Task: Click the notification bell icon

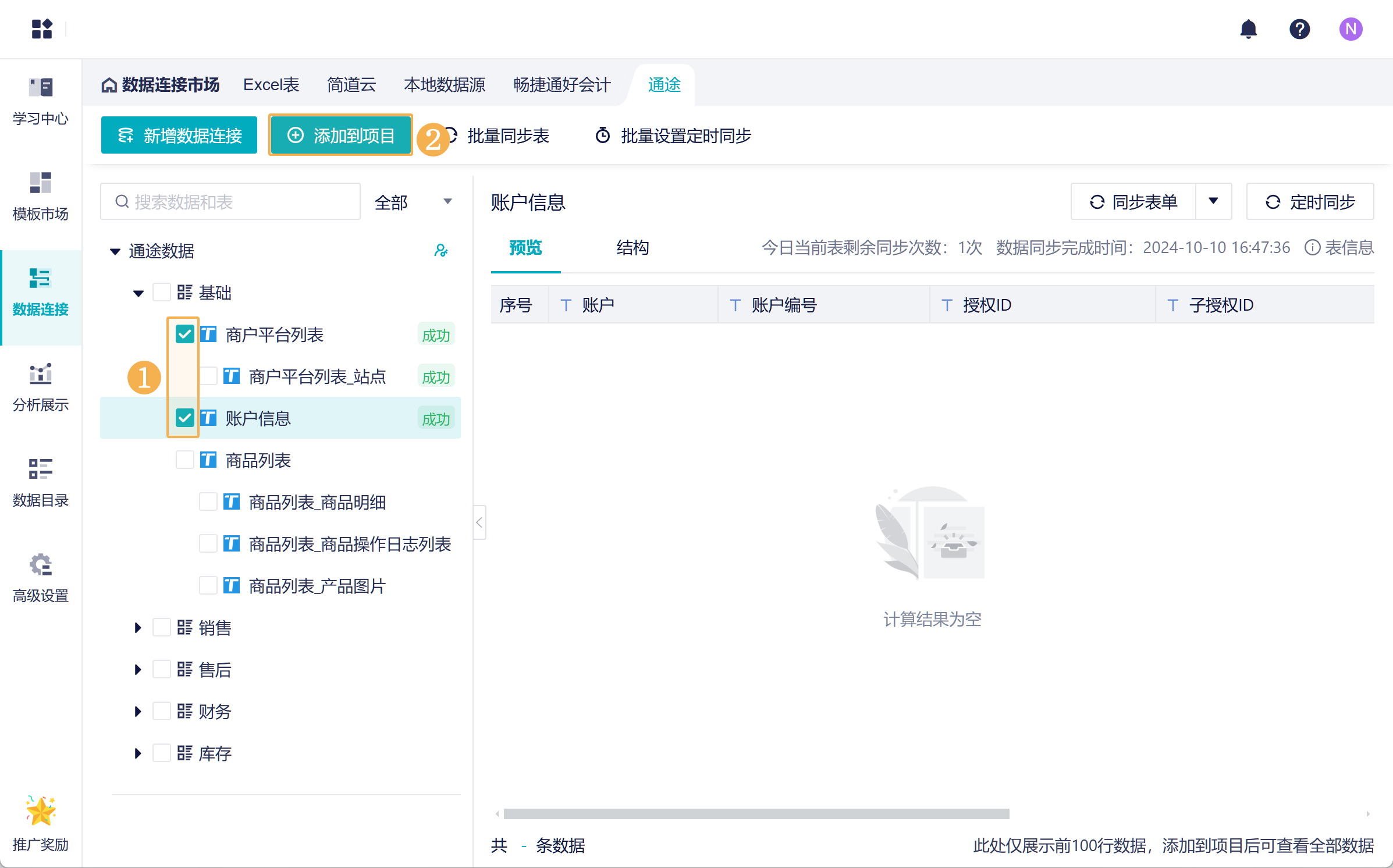Action: 1248,29
